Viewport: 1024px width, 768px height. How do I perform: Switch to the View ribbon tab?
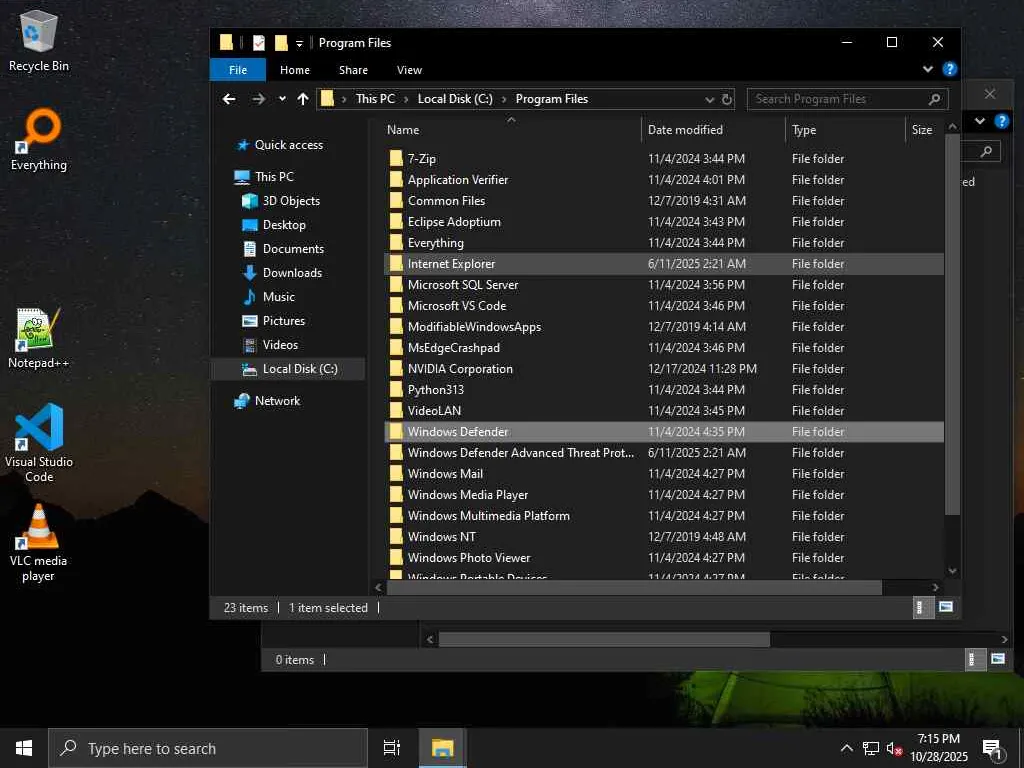(409, 70)
